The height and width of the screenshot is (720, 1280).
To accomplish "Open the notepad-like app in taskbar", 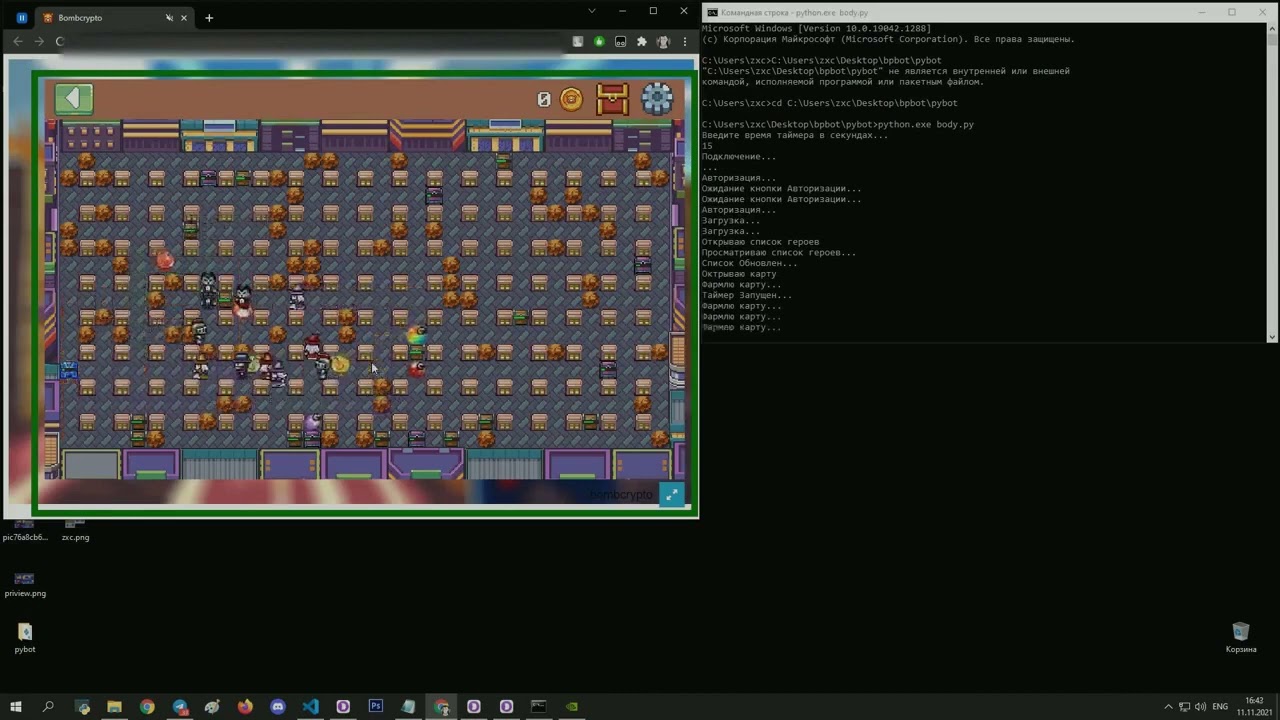I will point(408,706).
